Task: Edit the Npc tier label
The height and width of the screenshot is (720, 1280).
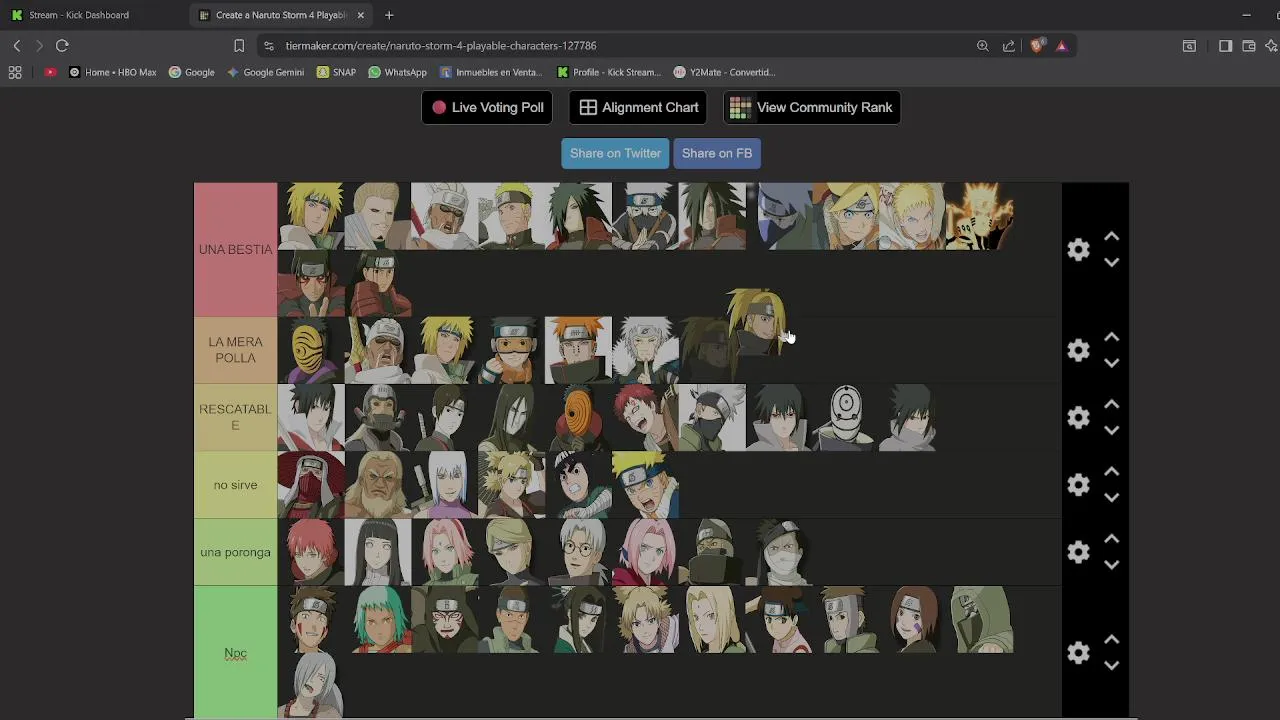Action: 235,653
